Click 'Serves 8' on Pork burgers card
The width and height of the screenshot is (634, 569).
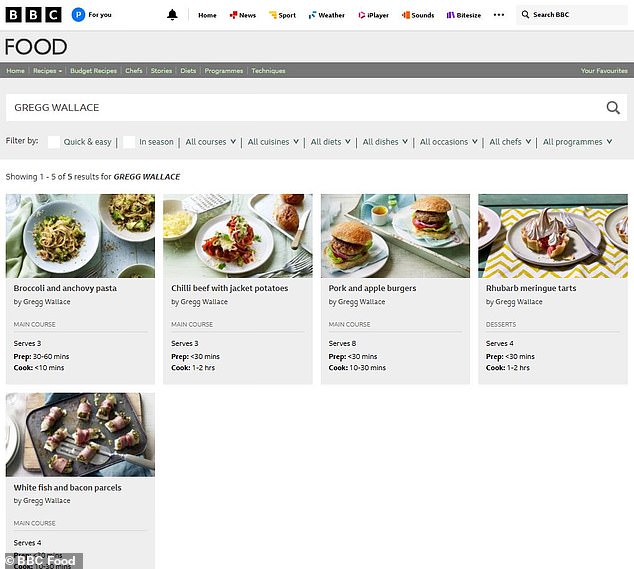(342, 343)
